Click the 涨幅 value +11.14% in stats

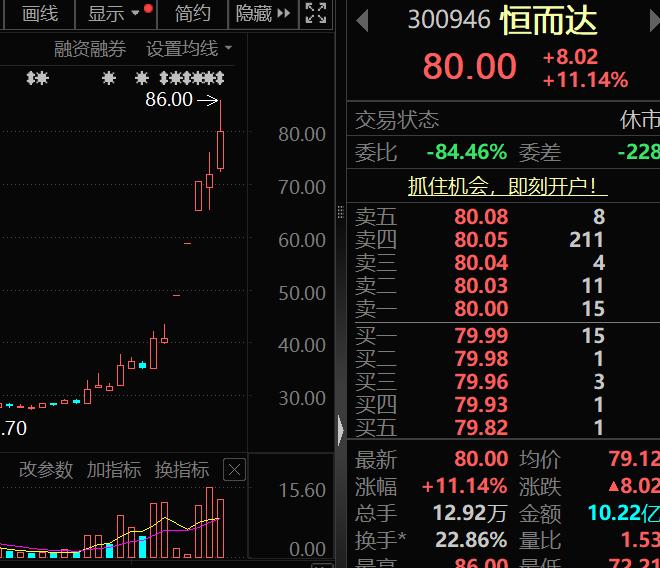(464, 486)
